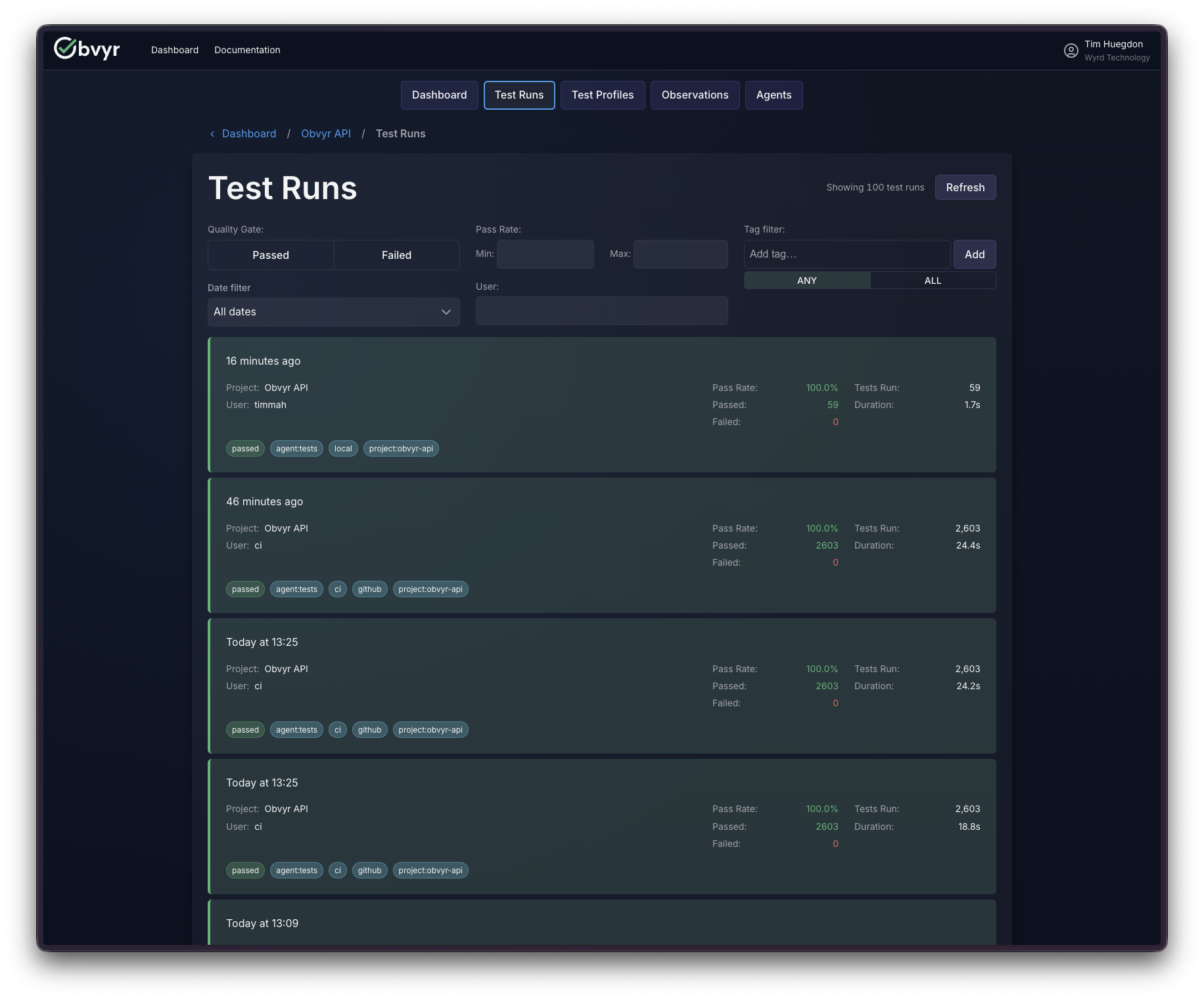Click user 'timmah' in first run
This screenshot has height=1000, width=1204.
pyautogui.click(x=270, y=405)
